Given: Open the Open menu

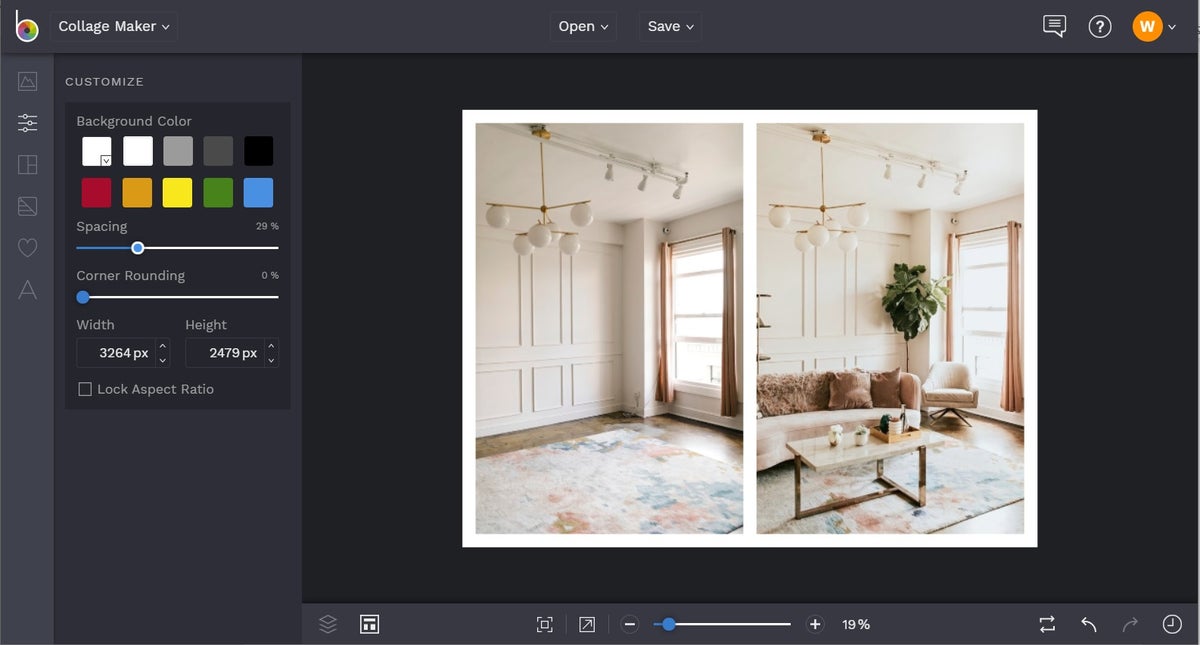Looking at the screenshot, I should pyautogui.click(x=583, y=27).
